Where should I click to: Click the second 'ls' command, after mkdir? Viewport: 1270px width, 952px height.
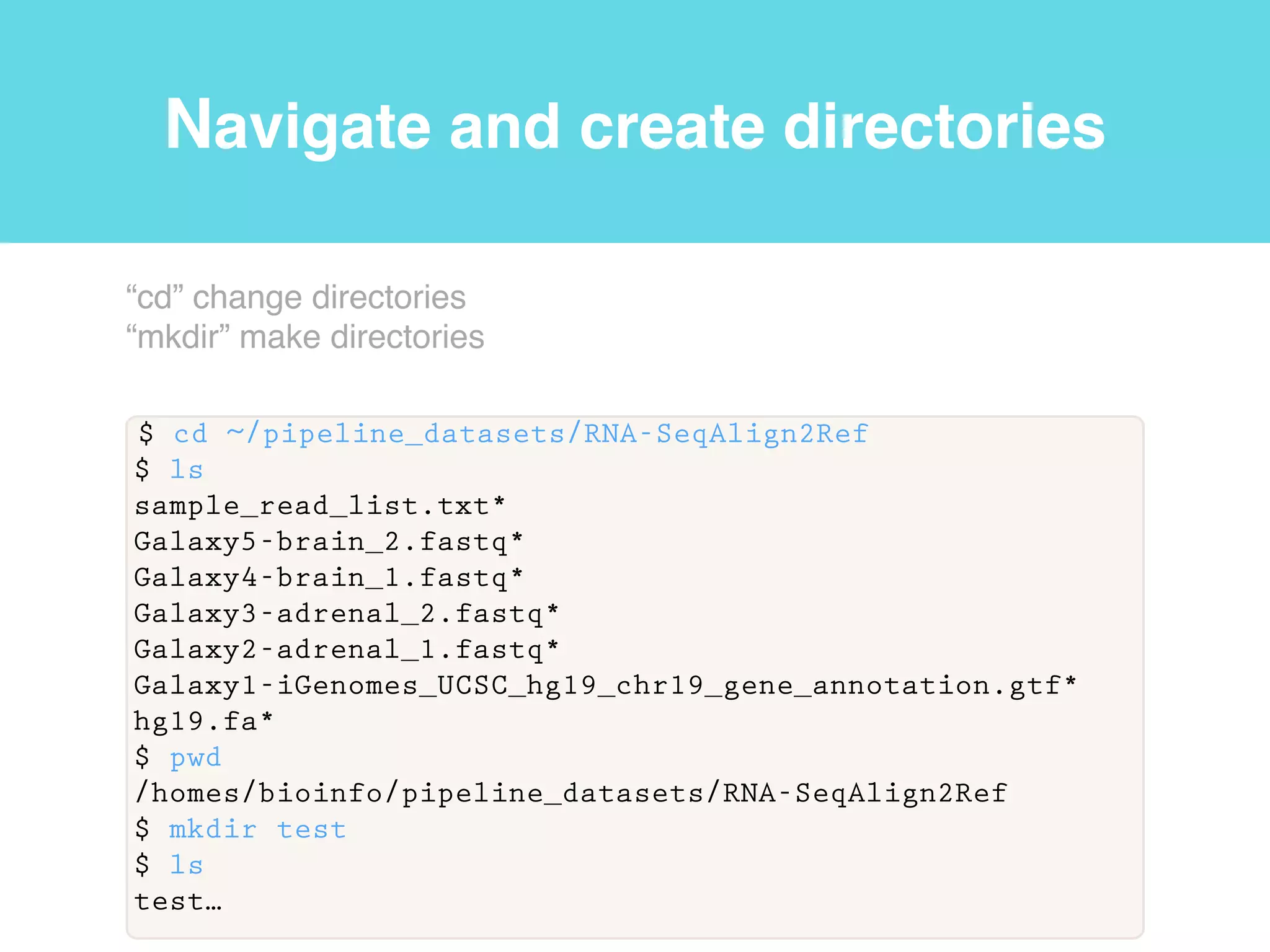(187, 865)
